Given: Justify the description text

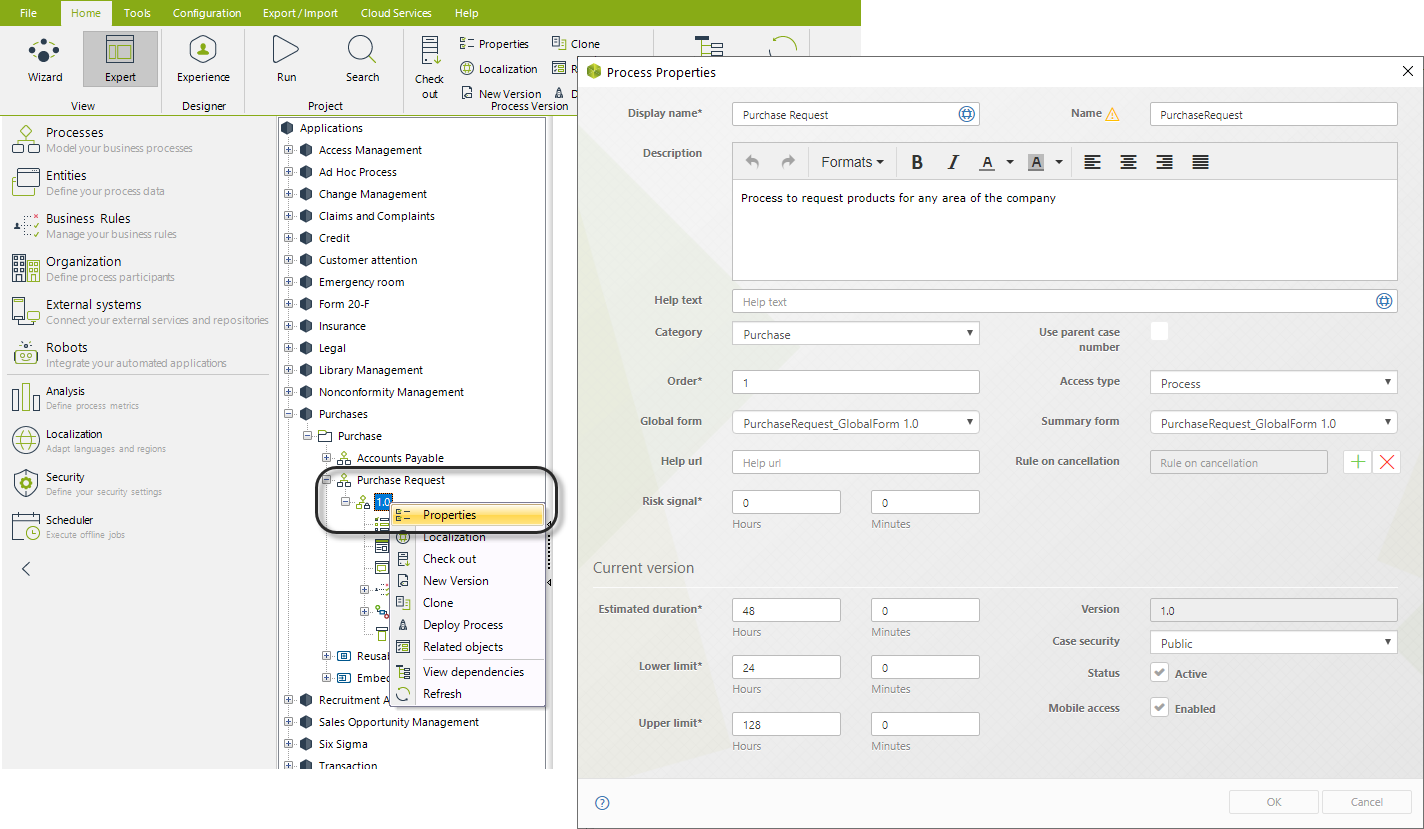Looking at the screenshot, I should 1200,162.
